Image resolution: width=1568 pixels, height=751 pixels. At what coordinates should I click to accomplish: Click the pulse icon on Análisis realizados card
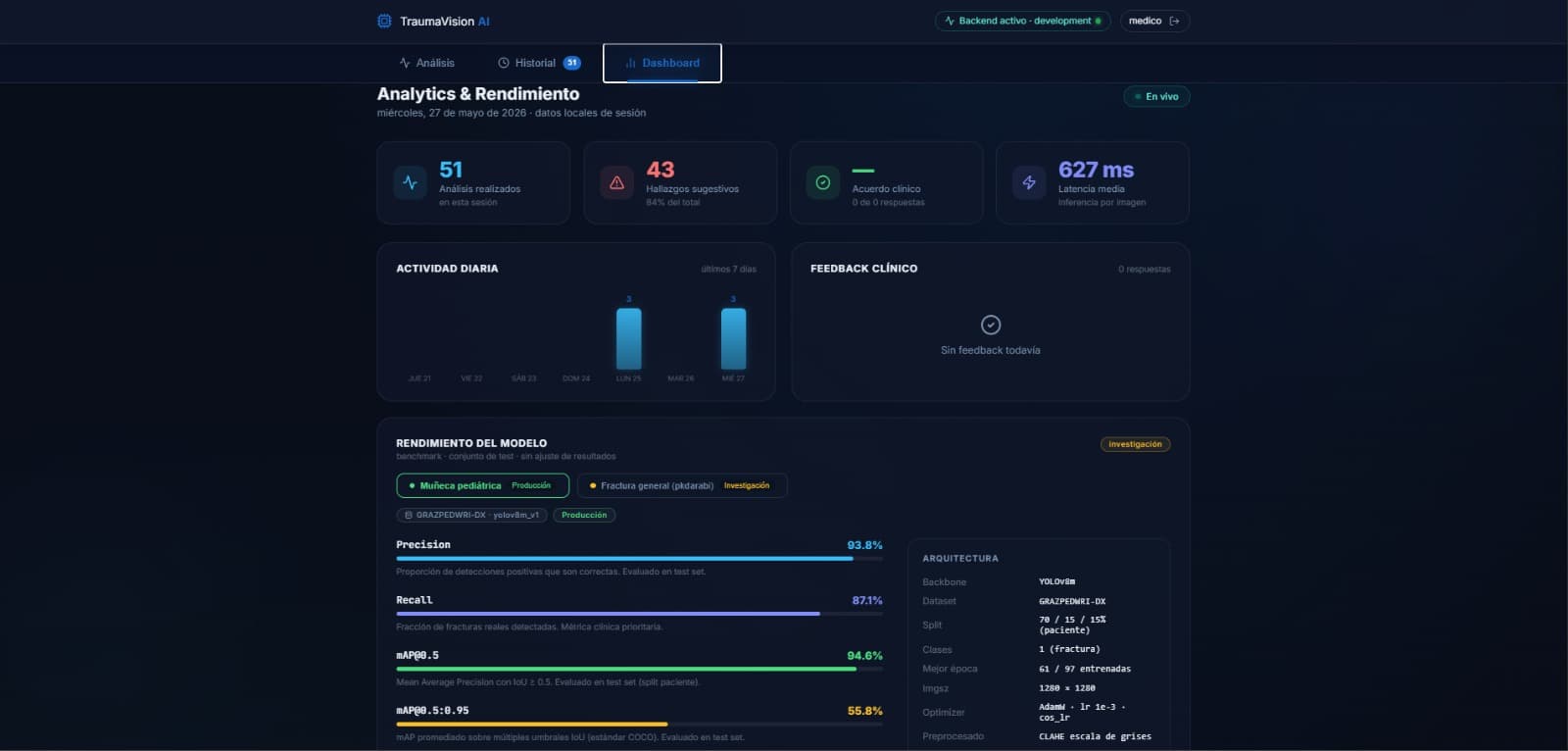pos(410,182)
